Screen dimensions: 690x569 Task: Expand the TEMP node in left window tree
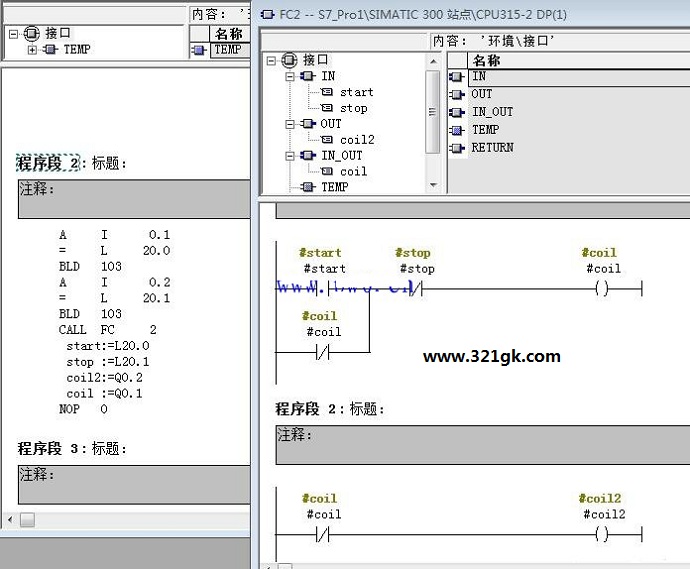[x=32, y=50]
